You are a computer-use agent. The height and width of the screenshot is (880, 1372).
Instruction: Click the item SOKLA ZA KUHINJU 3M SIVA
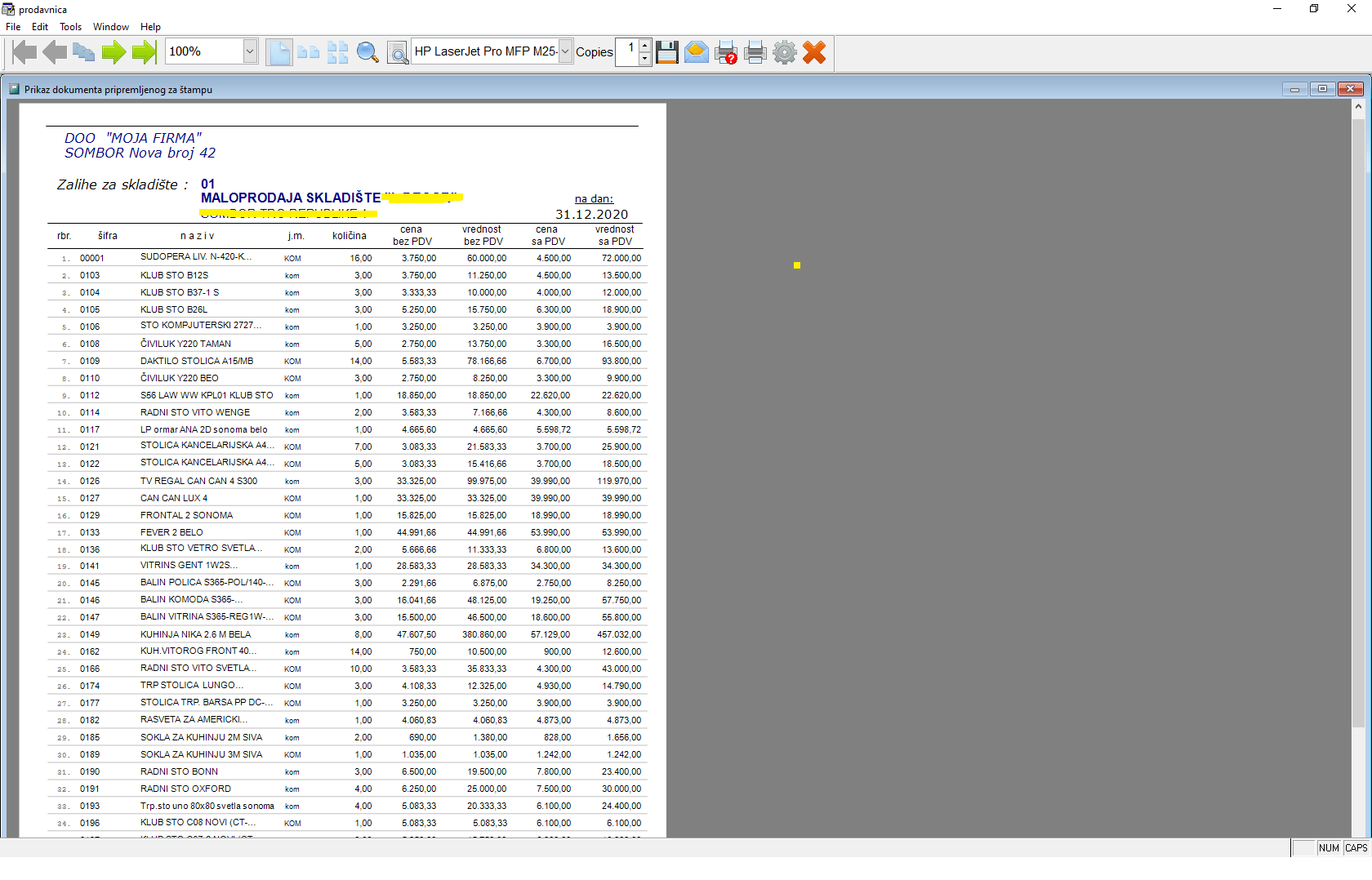(x=201, y=754)
